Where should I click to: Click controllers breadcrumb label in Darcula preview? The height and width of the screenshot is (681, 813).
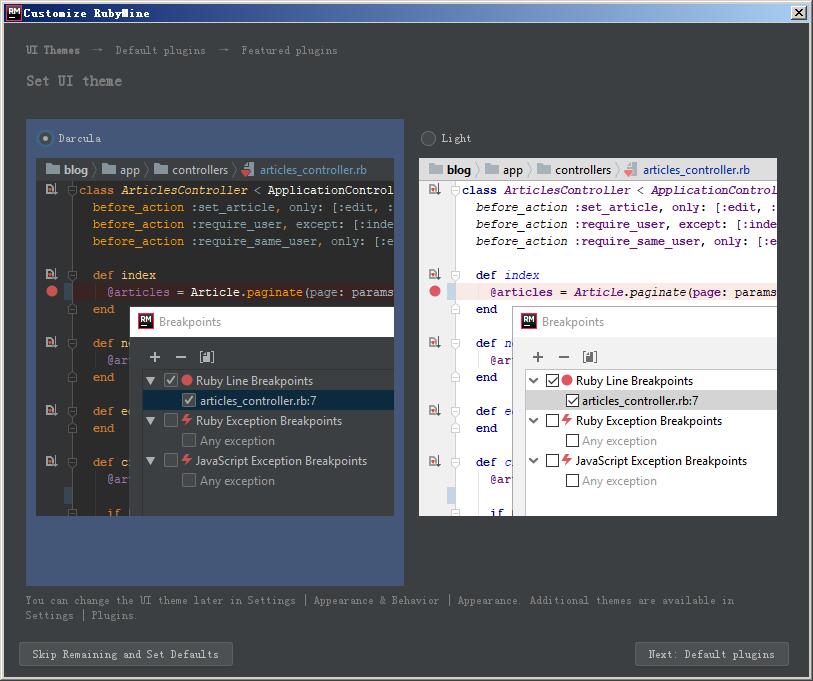[200, 170]
